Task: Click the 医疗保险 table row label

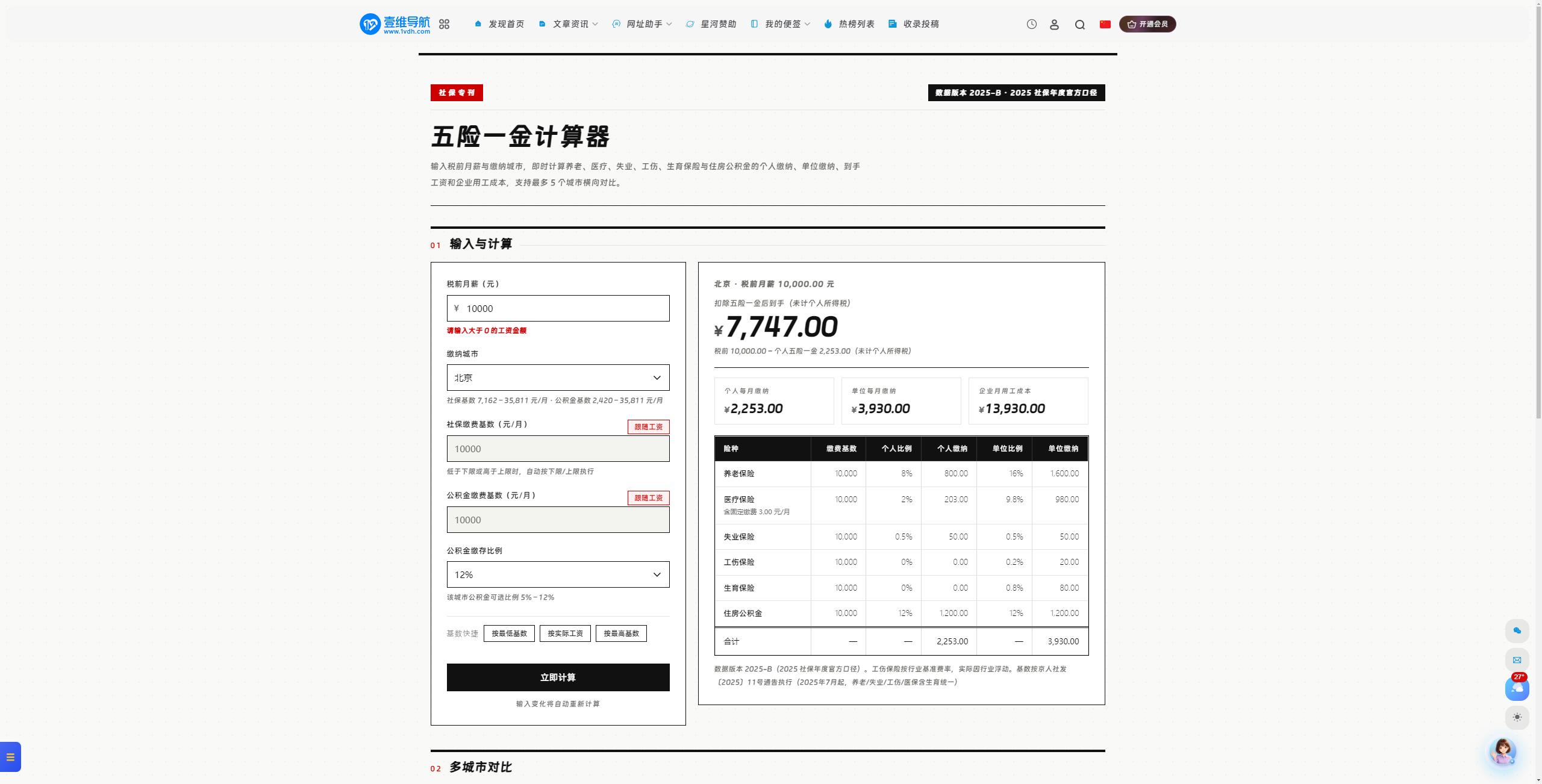Action: (x=739, y=500)
